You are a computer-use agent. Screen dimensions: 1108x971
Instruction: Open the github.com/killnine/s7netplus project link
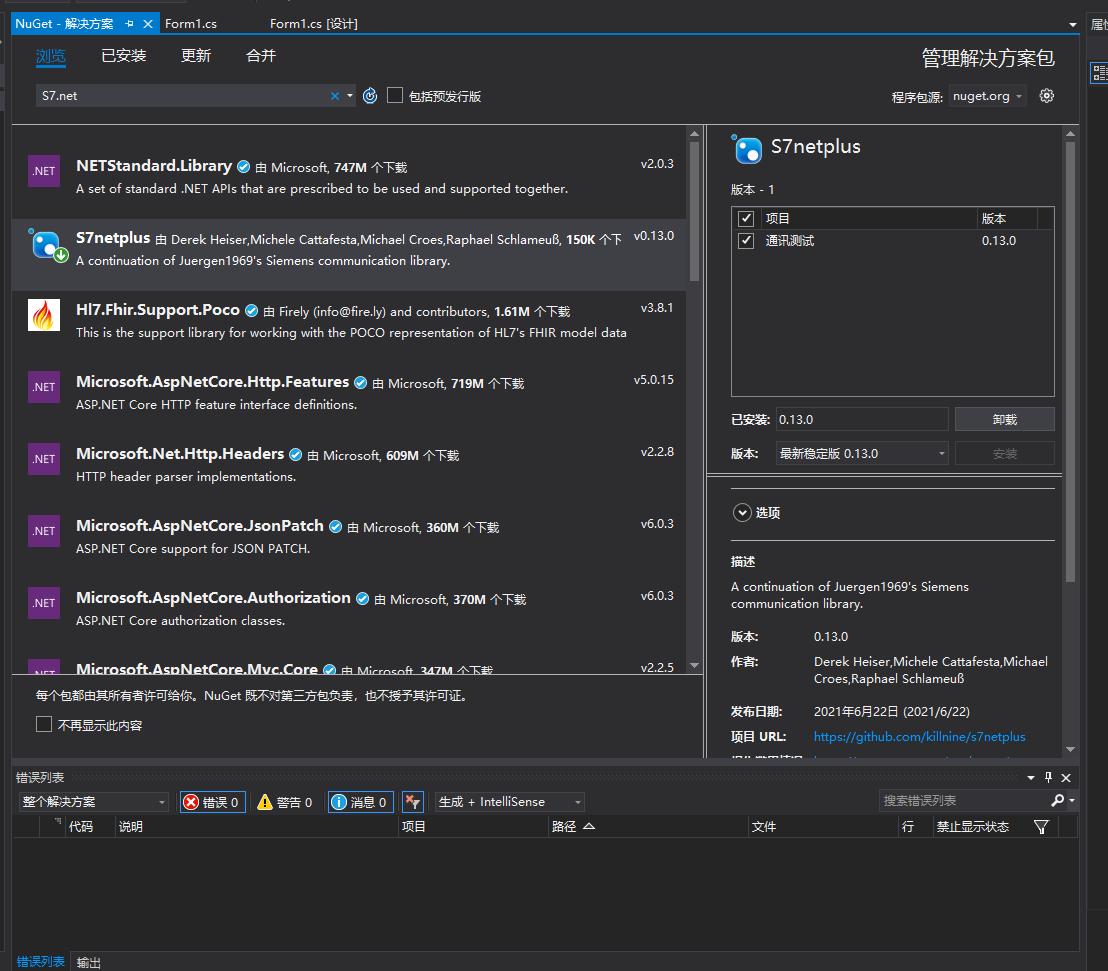coord(919,736)
